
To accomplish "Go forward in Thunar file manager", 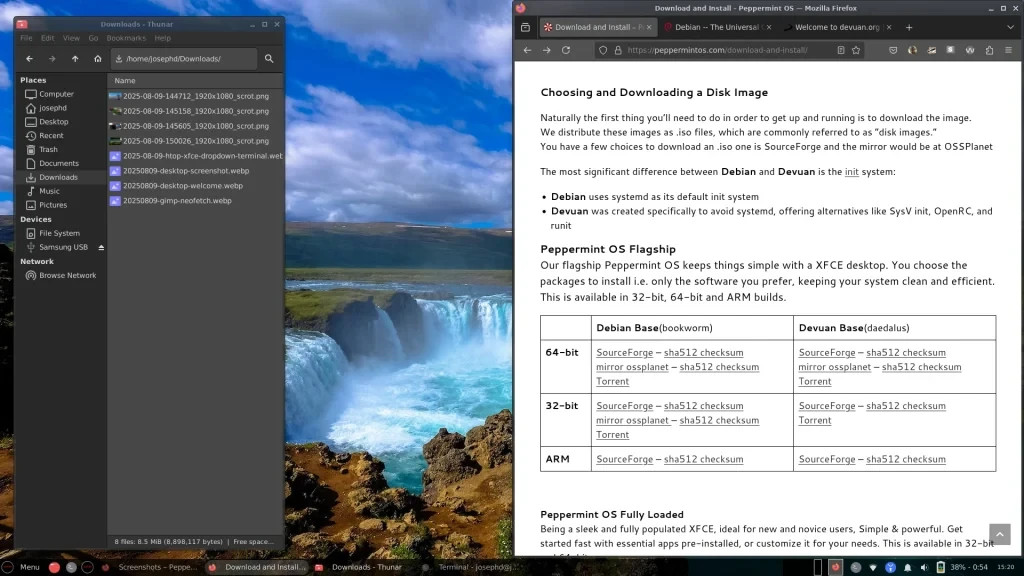I will click(x=52, y=59).
